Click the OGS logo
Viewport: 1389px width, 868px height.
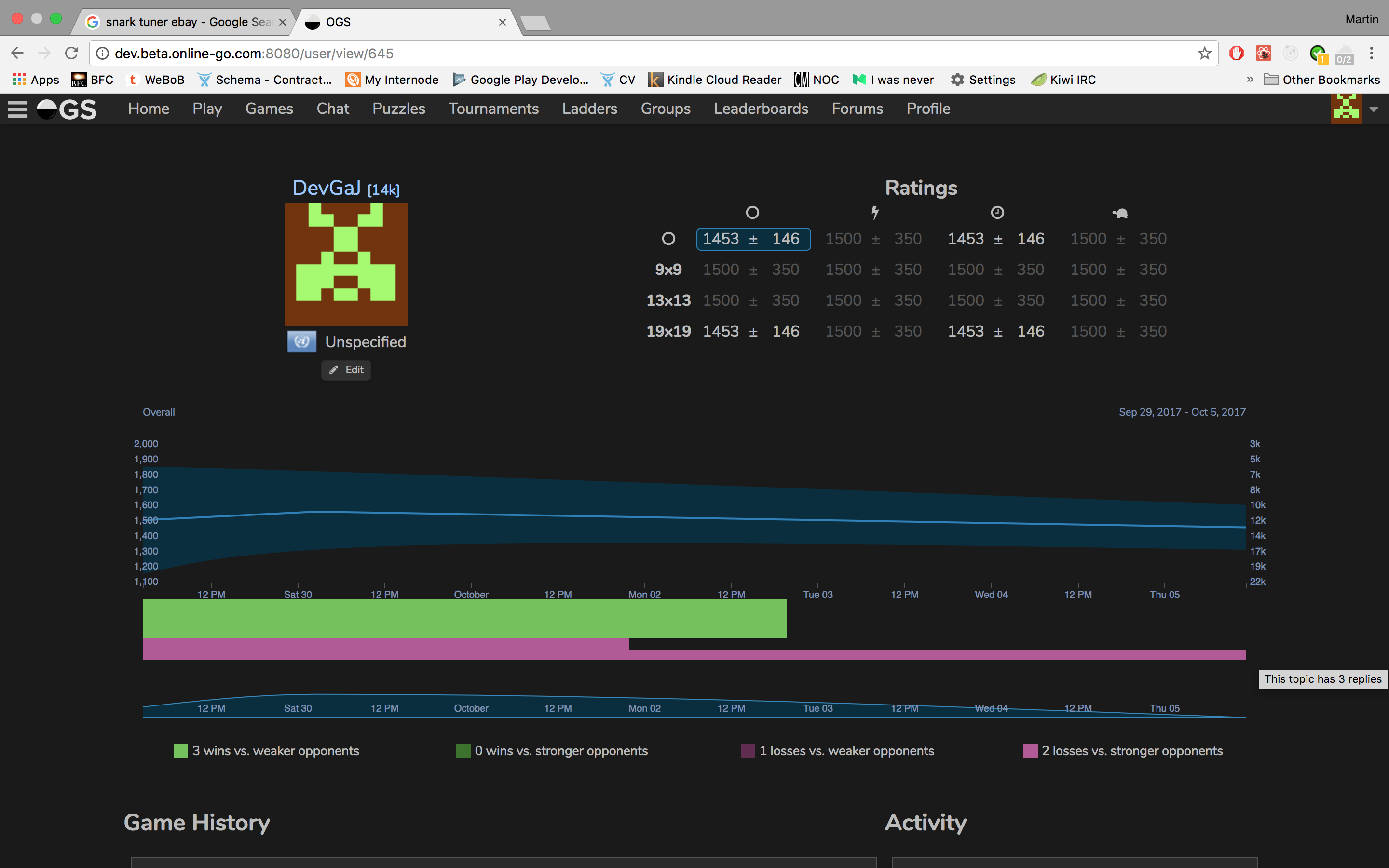tap(67, 109)
